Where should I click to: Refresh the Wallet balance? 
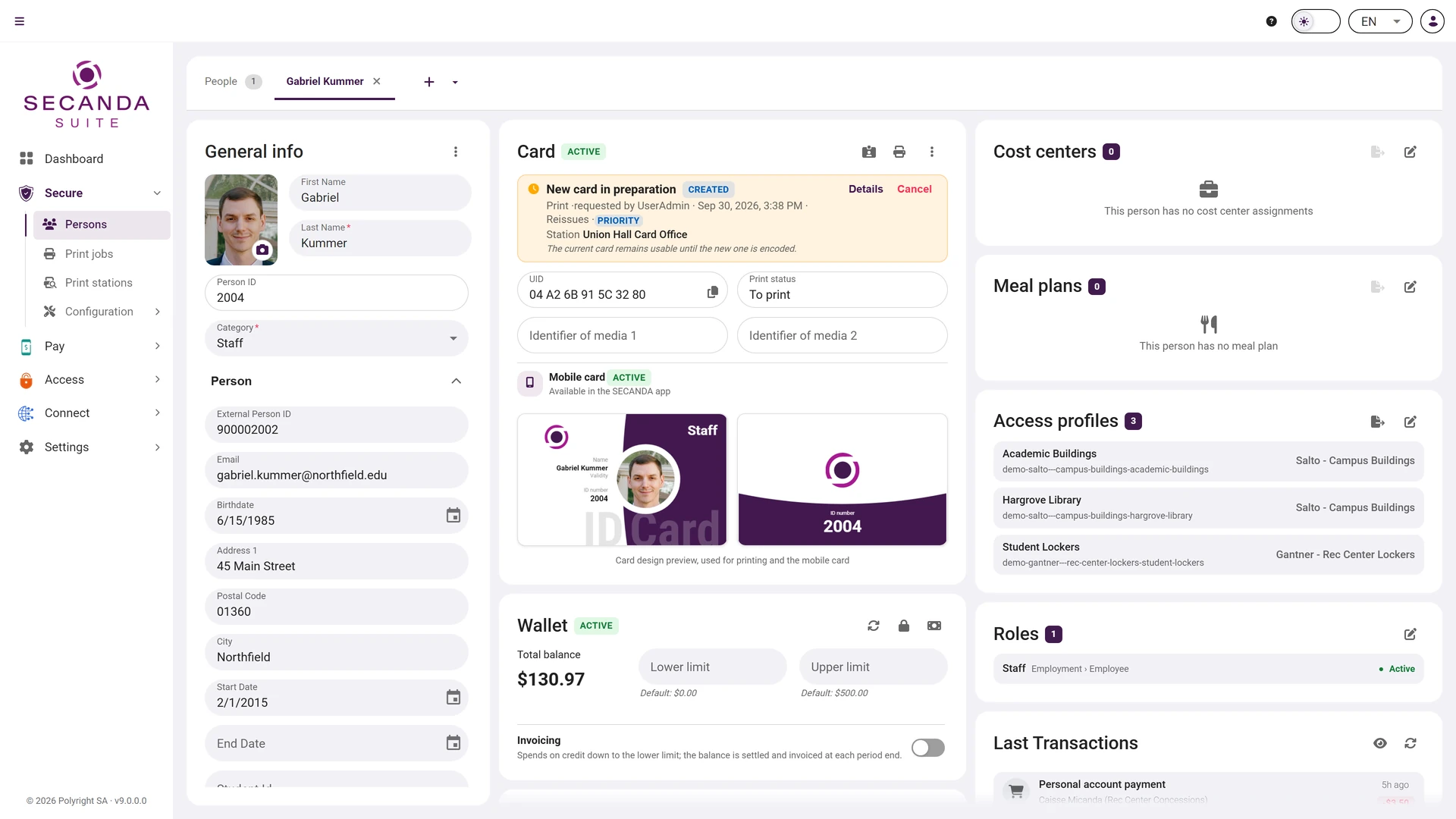(x=874, y=626)
